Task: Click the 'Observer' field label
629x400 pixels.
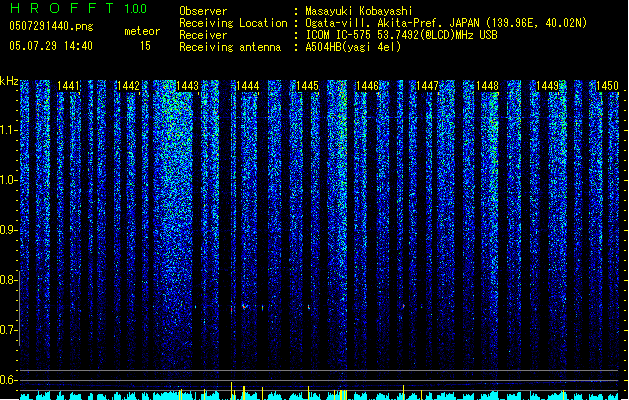Action: [203, 11]
